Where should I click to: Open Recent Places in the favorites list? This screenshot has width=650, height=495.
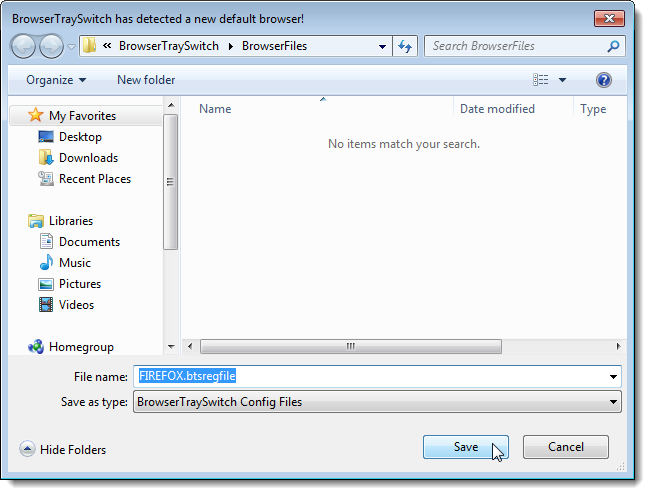click(x=95, y=179)
